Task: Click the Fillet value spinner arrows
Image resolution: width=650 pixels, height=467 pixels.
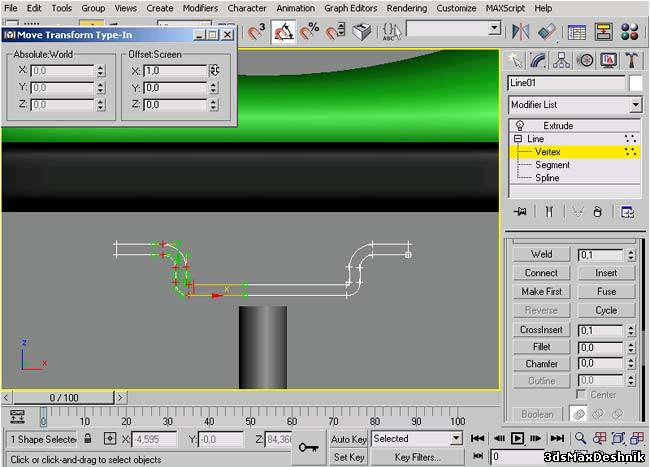Action: pyautogui.click(x=631, y=347)
